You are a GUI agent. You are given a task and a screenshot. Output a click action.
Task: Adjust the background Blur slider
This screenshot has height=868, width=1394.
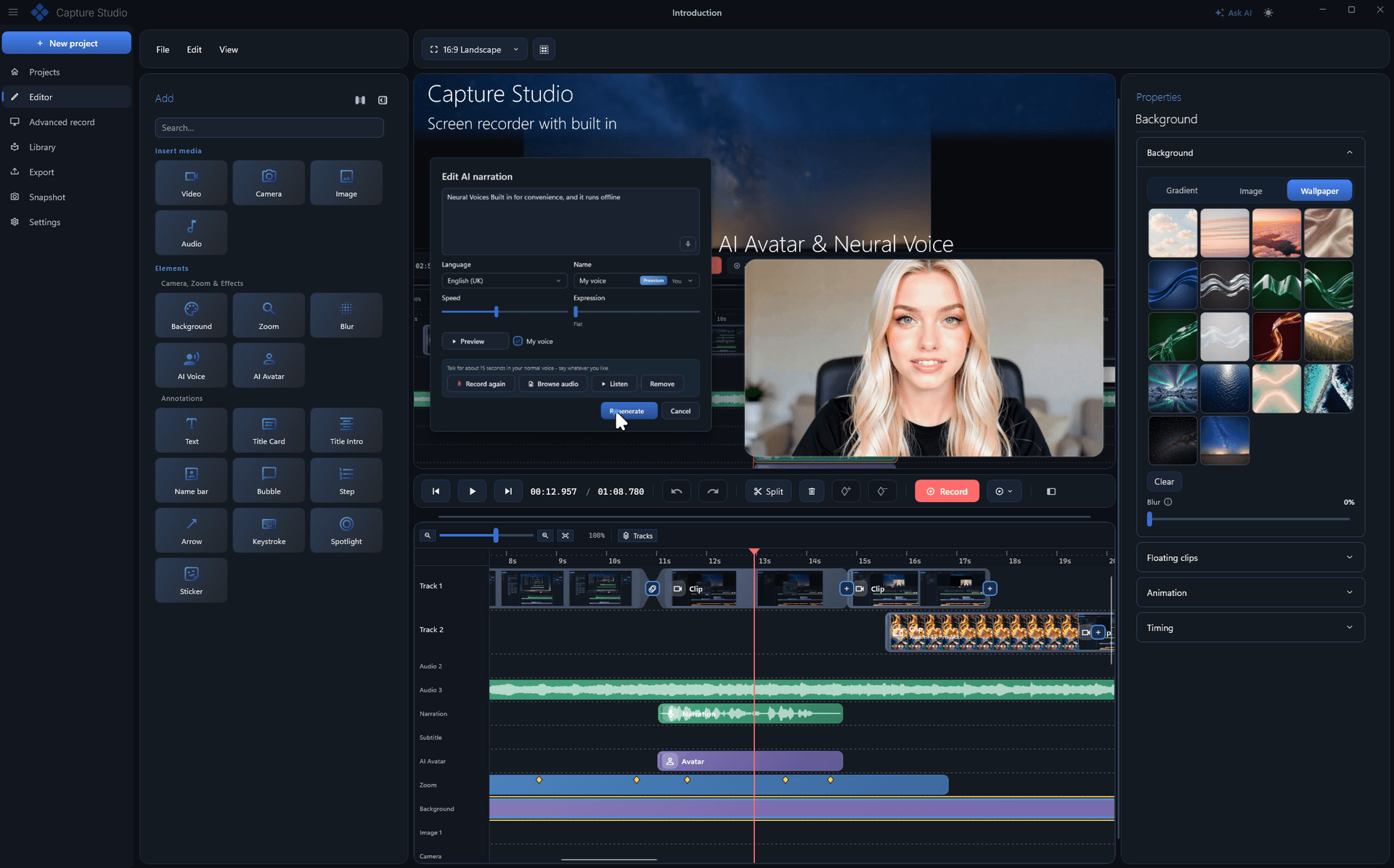click(1249, 519)
